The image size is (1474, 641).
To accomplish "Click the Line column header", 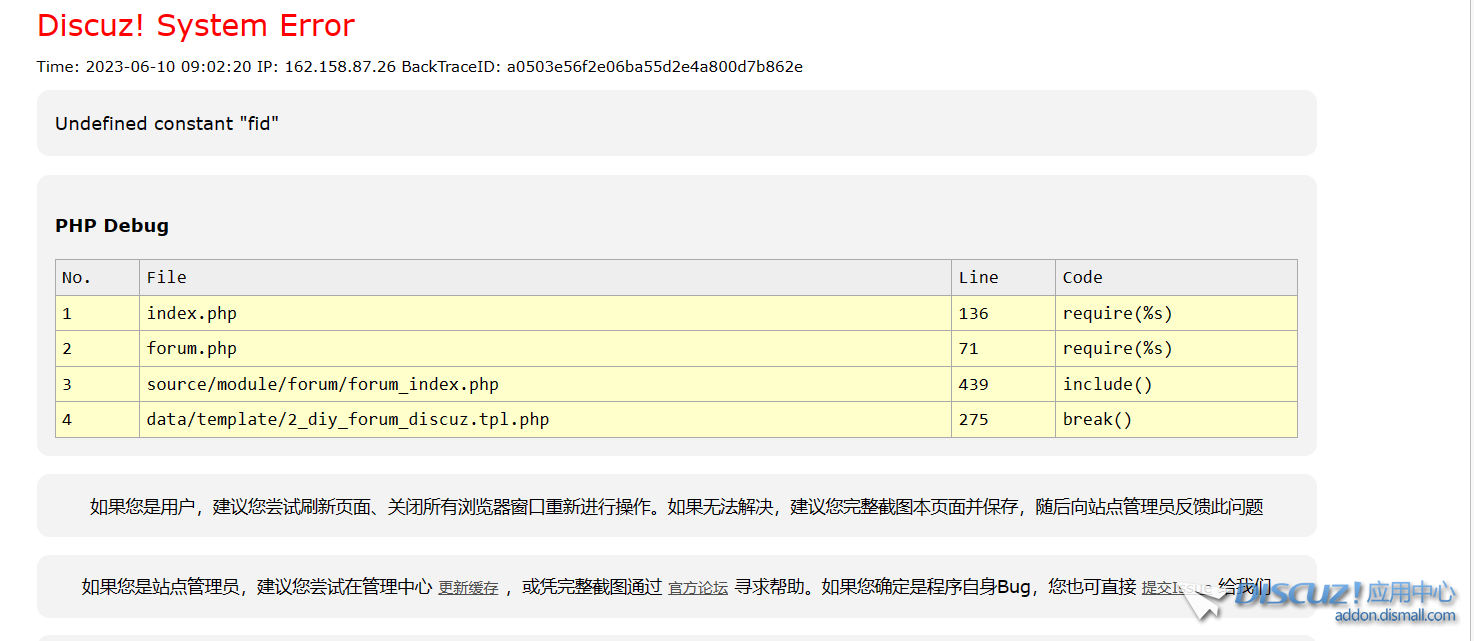I will (978, 278).
